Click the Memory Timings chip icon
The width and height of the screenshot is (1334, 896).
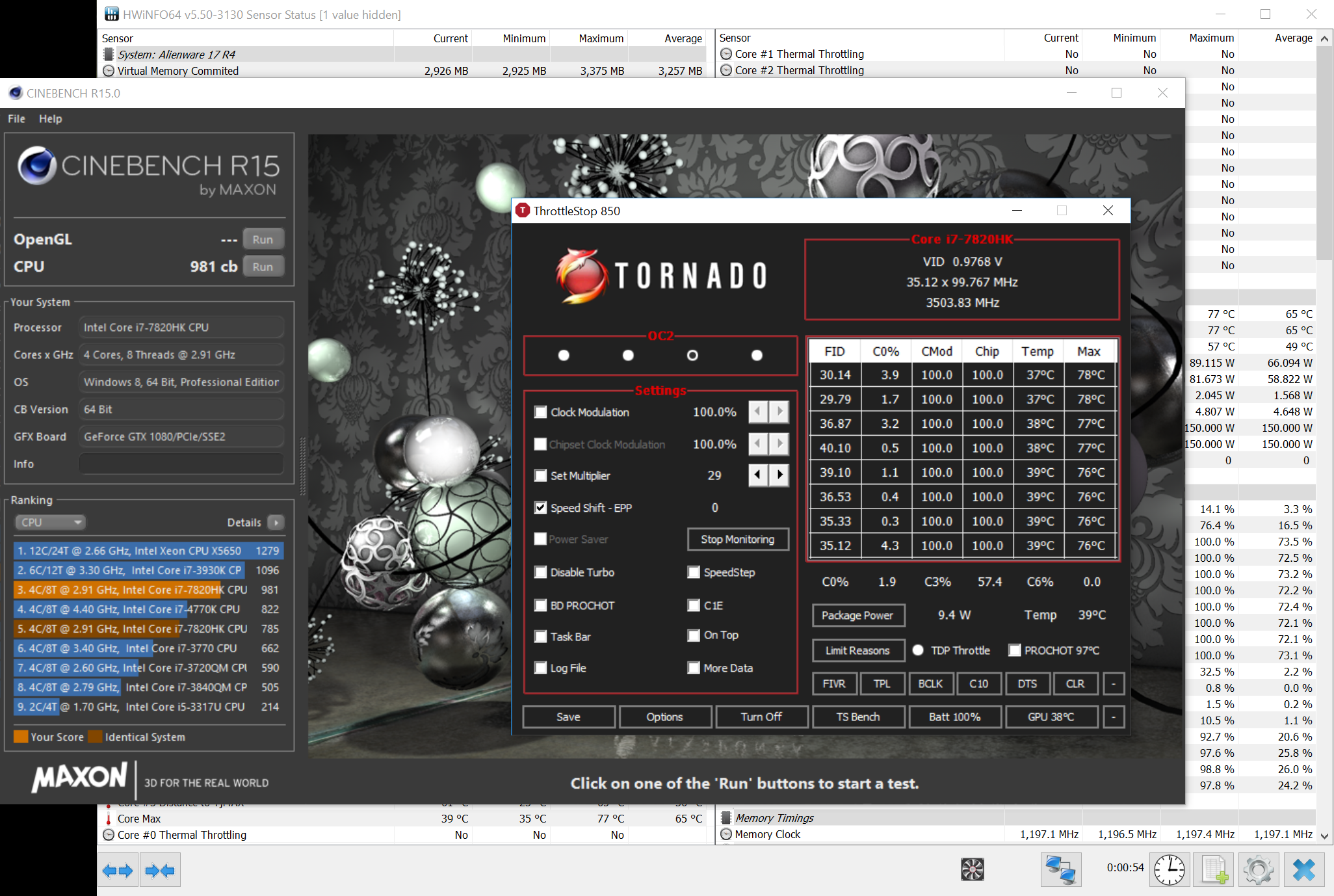point(726,818)
